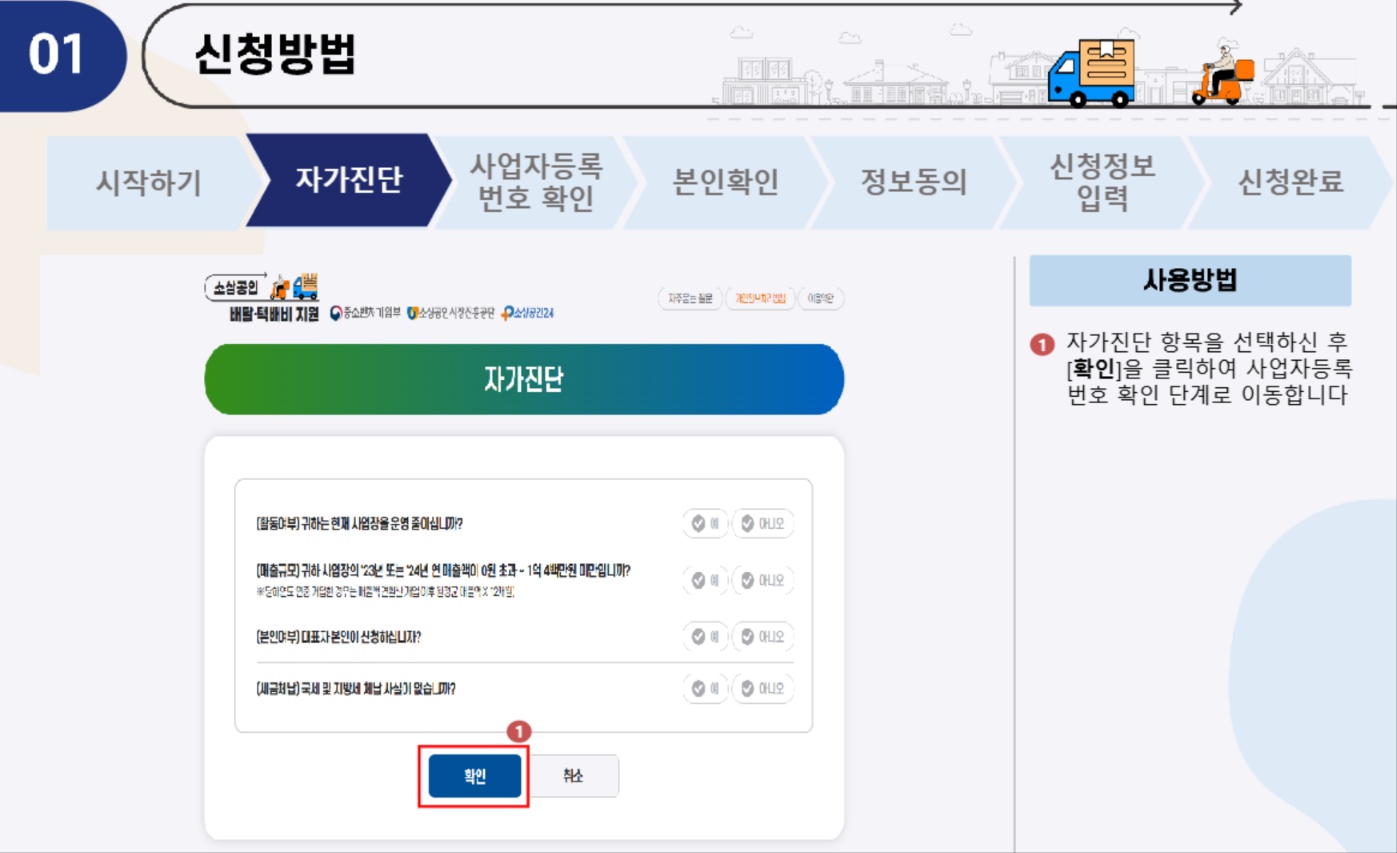Viewport: 1397px width, 853px height.
Task: Click the 신청방법 title text
Action: pos(275,53)
